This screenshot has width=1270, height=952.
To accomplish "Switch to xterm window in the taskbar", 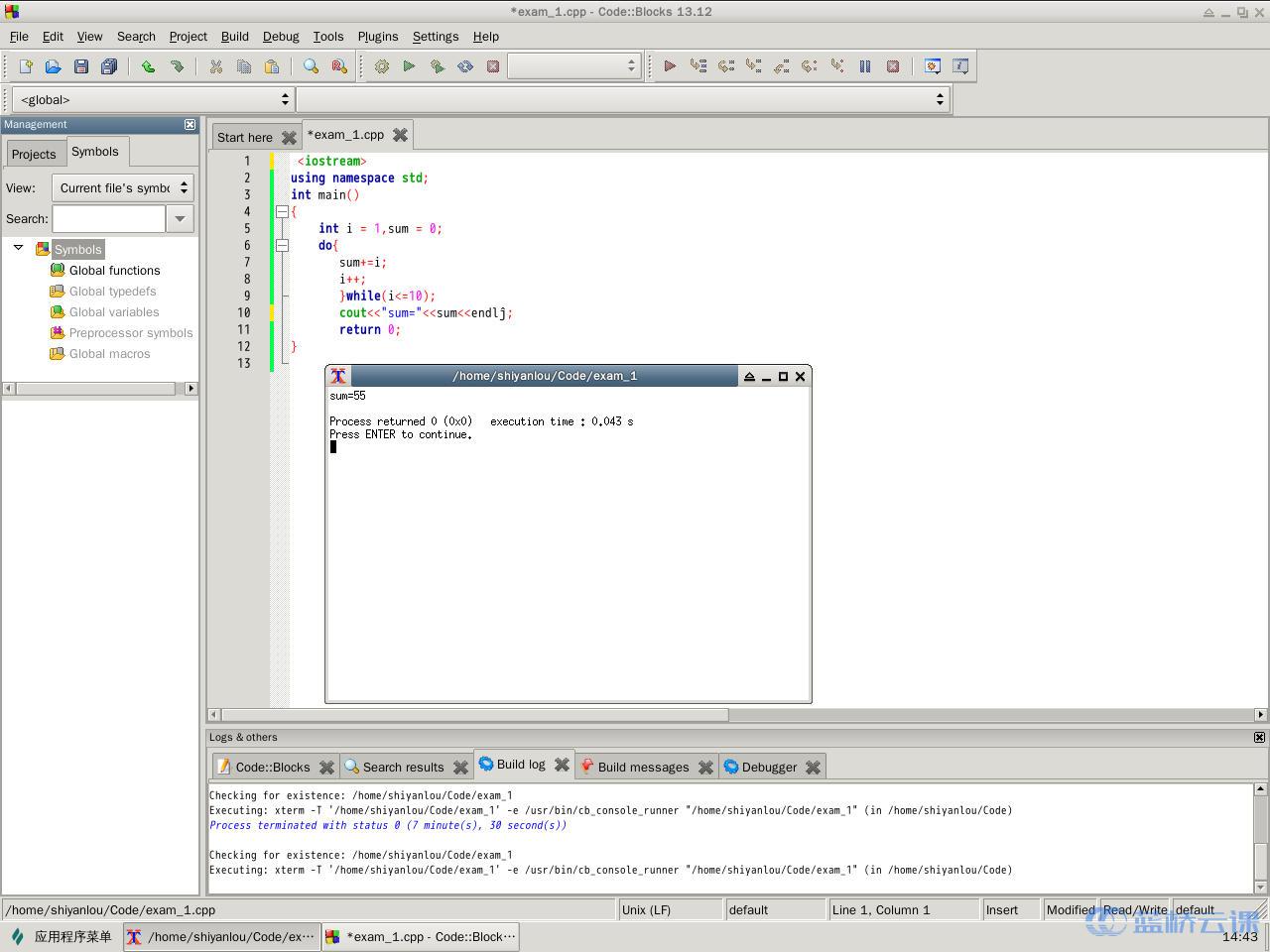I will click(x=222, y=937).
